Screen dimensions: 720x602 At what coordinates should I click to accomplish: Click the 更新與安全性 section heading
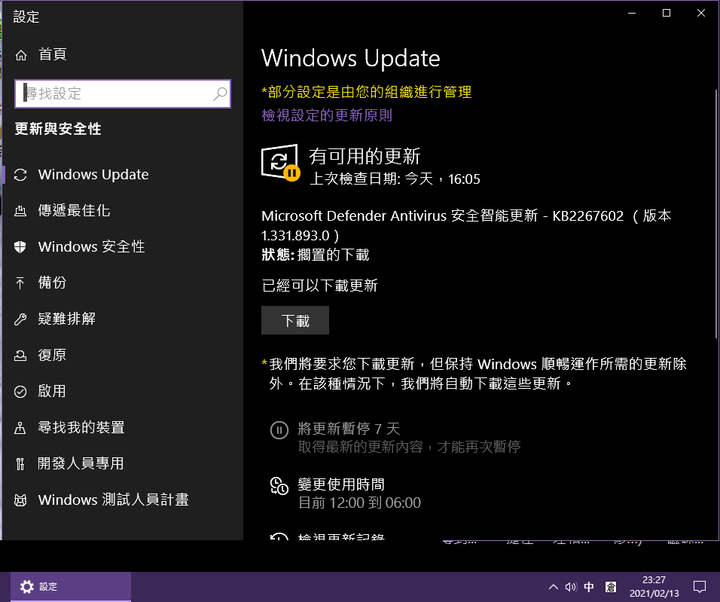[x=58, y=129]
